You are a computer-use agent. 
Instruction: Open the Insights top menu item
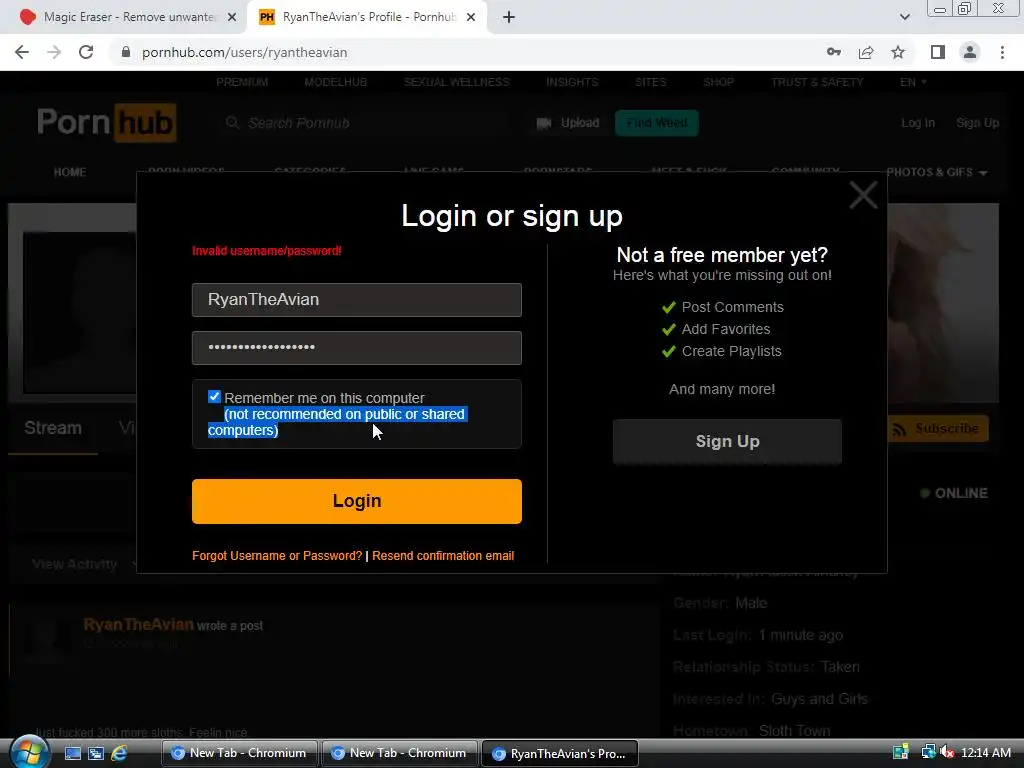tap(572, 82)
